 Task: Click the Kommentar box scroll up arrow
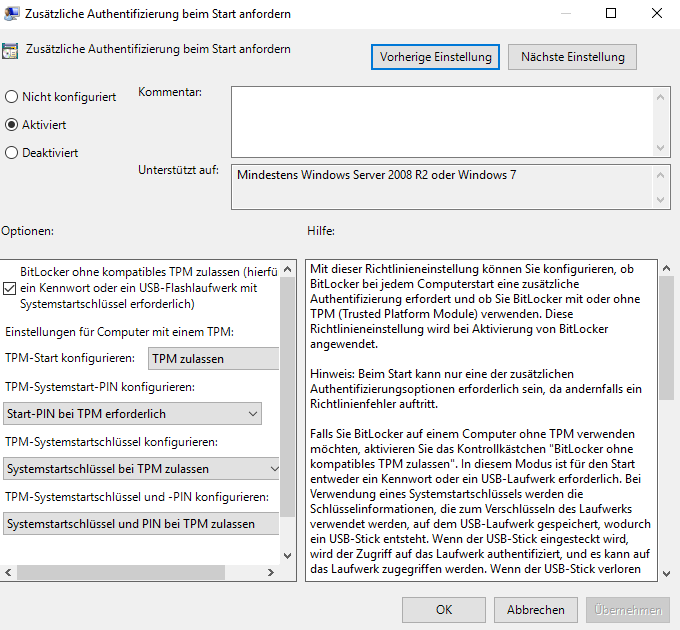(x=660, y=97)
